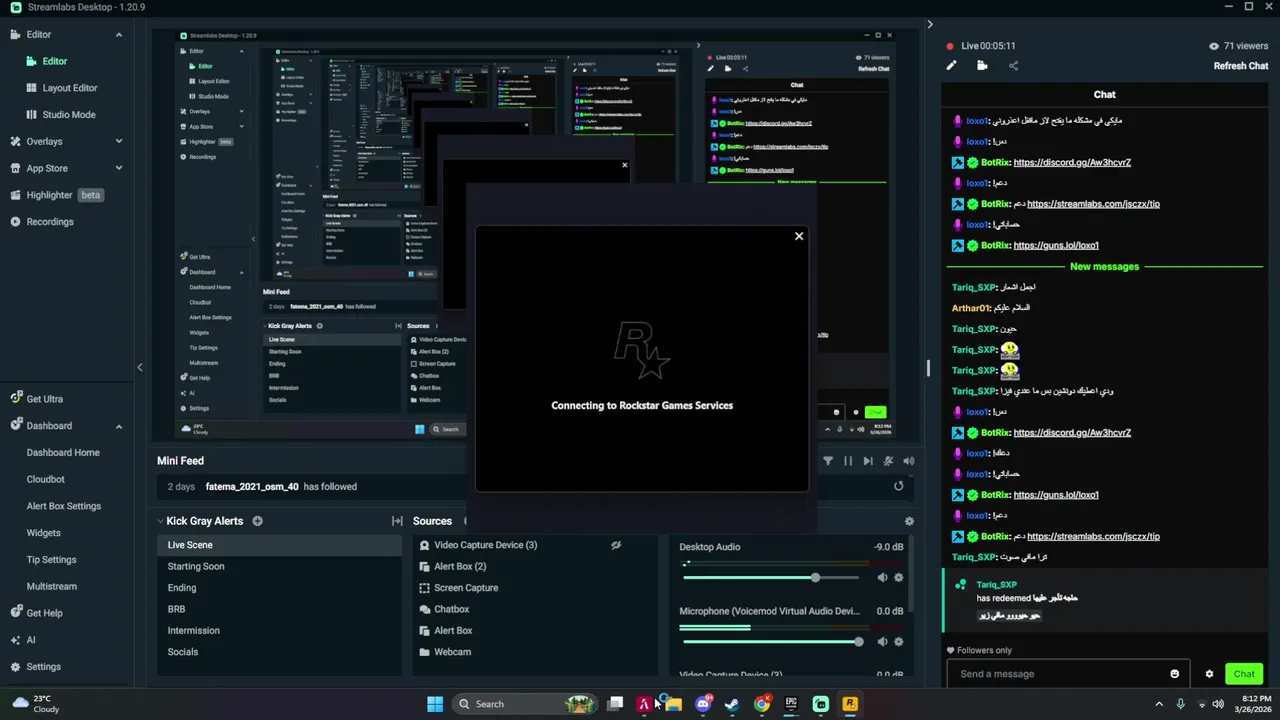Close the Rockstar Games Services dialog
This screenshot has height=720, width=1280.
[799, 236]
